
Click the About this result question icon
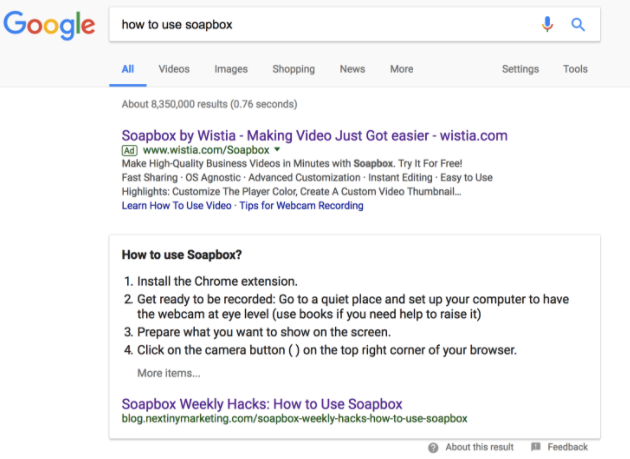pos(433,448)
